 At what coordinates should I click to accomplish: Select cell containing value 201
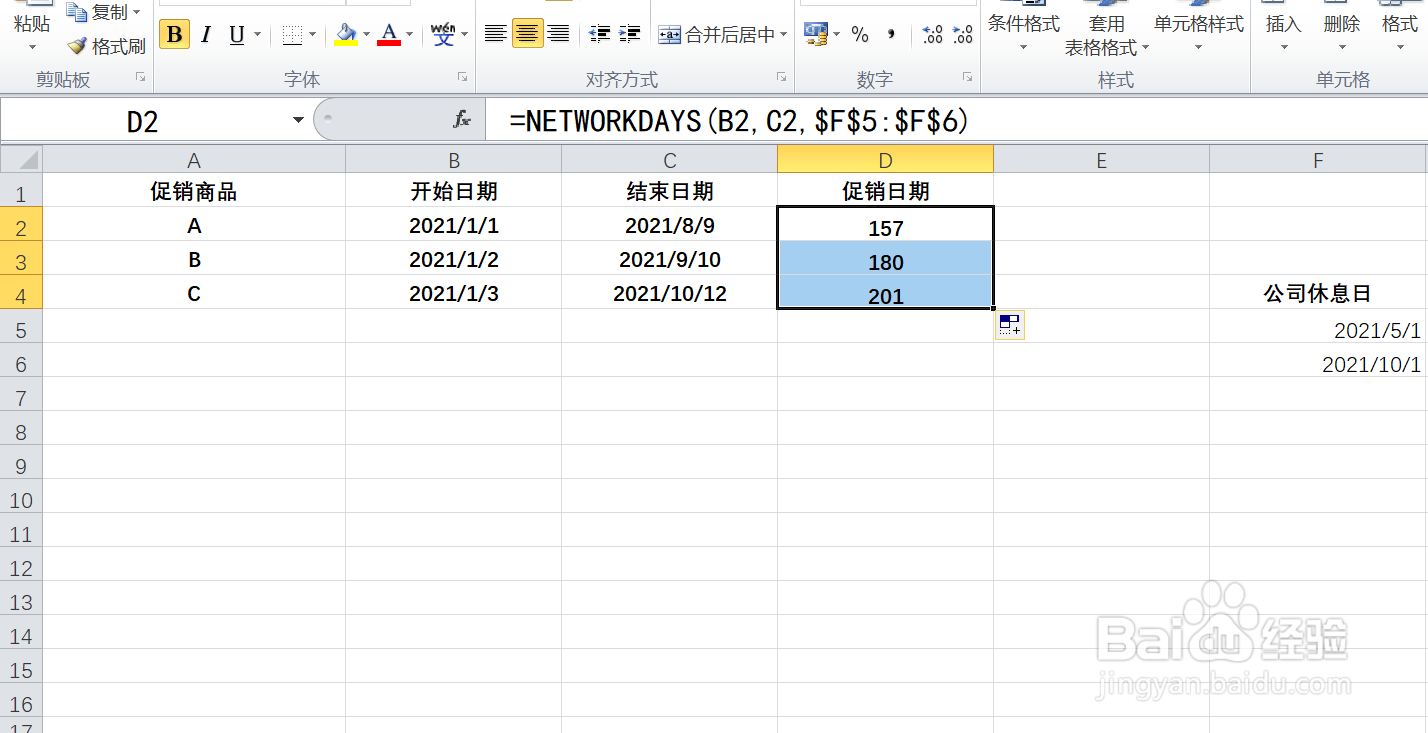click(x=886, y=294)
